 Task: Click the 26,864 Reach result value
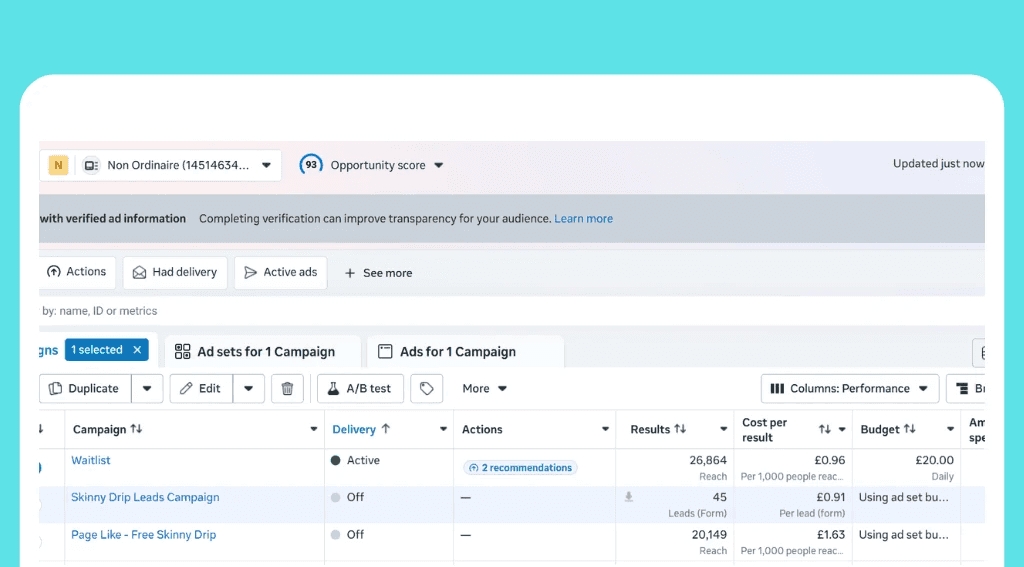coord(708,461)
